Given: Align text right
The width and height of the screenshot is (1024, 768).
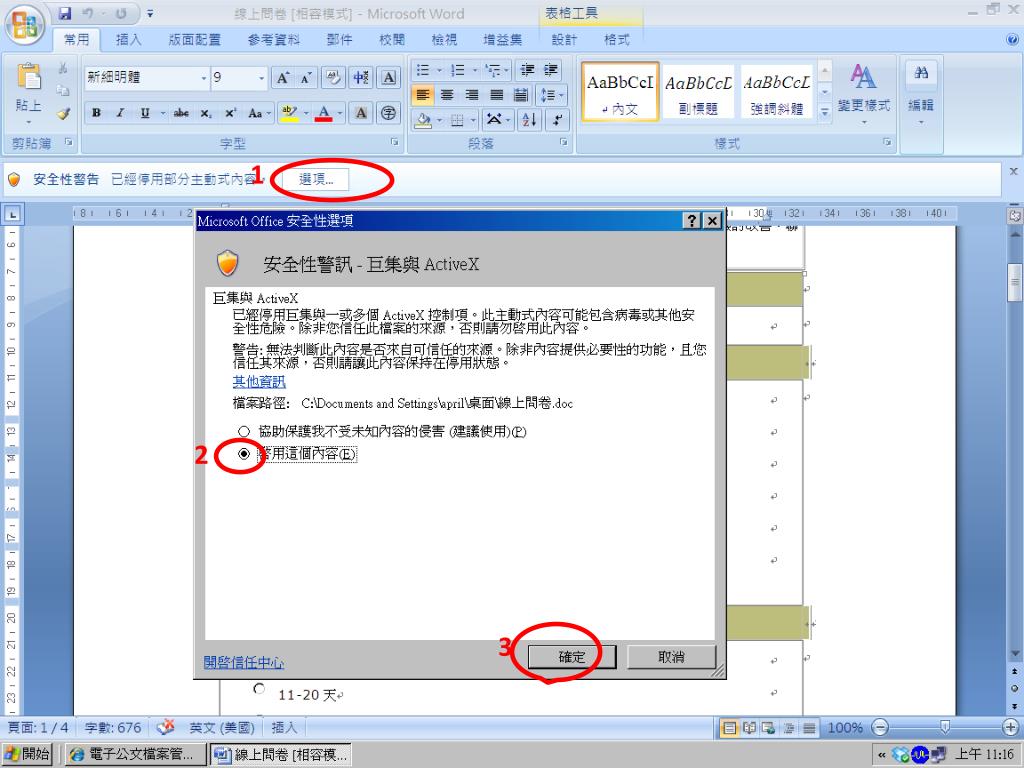Looking at the screenshot, I should tap(472, 95).
